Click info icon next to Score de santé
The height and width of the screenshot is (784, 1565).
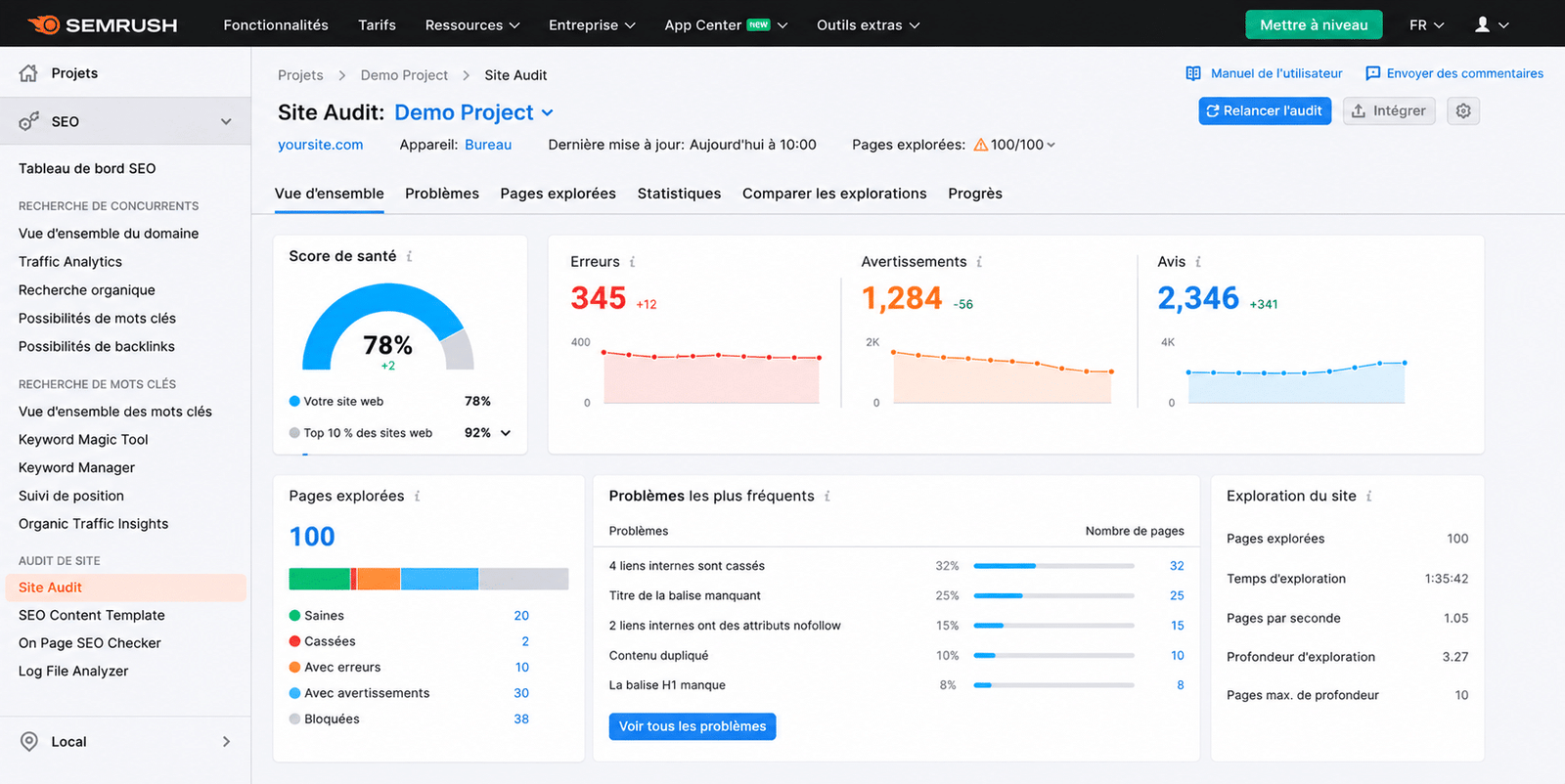409,256
